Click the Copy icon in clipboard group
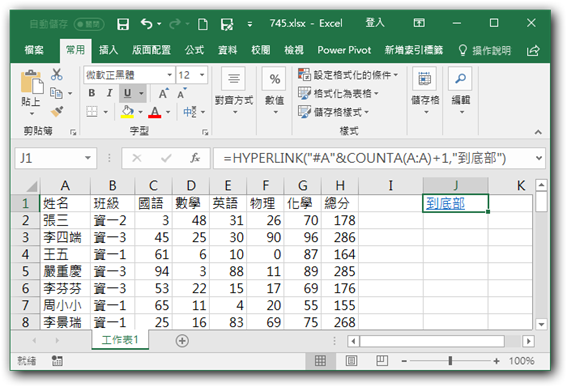 click(x=56, y=93)
